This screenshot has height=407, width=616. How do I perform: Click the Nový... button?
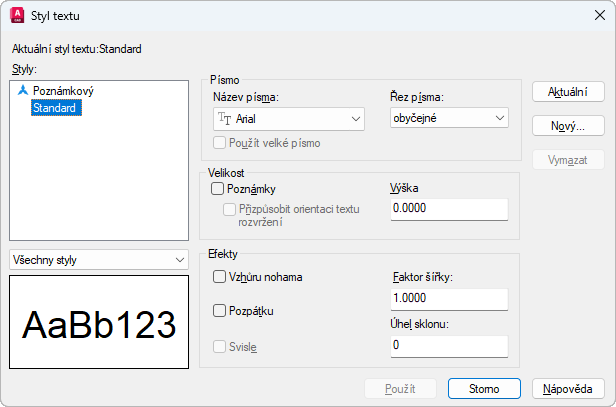pos(568,126)
